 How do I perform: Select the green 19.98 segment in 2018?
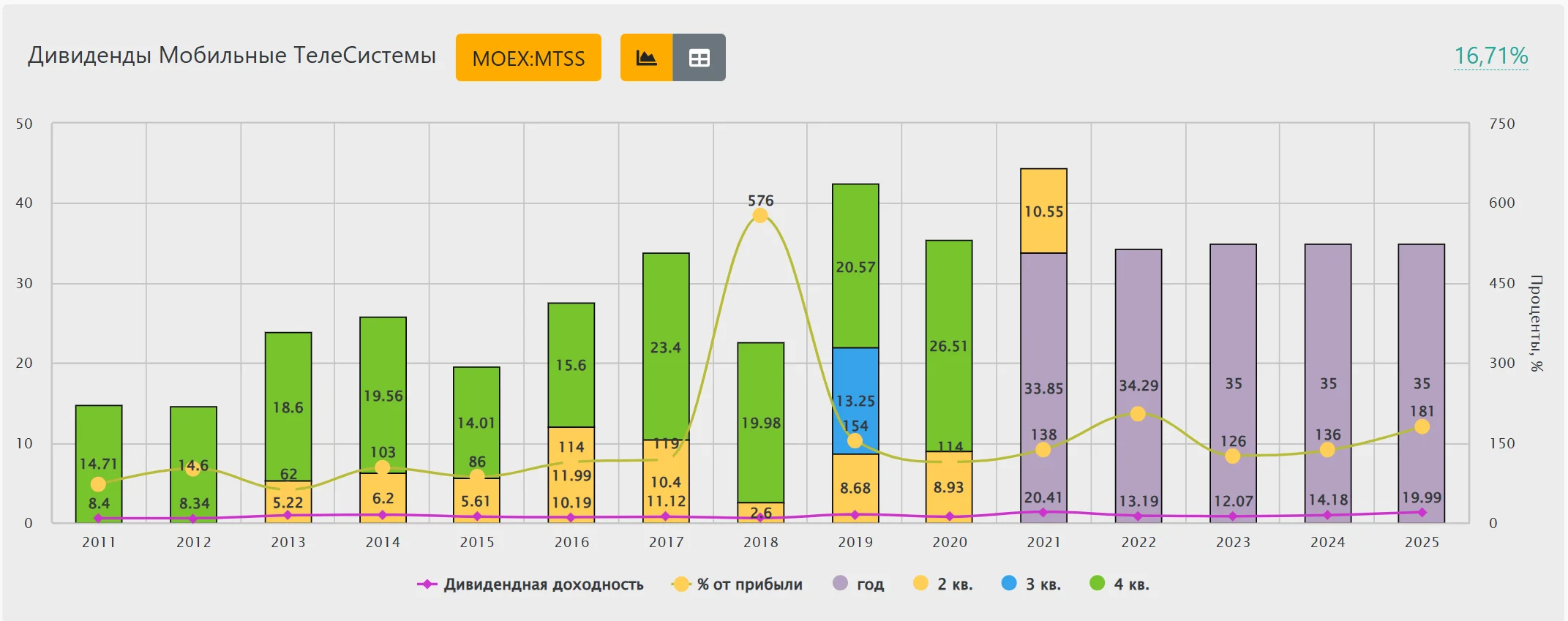coord(761,423)
